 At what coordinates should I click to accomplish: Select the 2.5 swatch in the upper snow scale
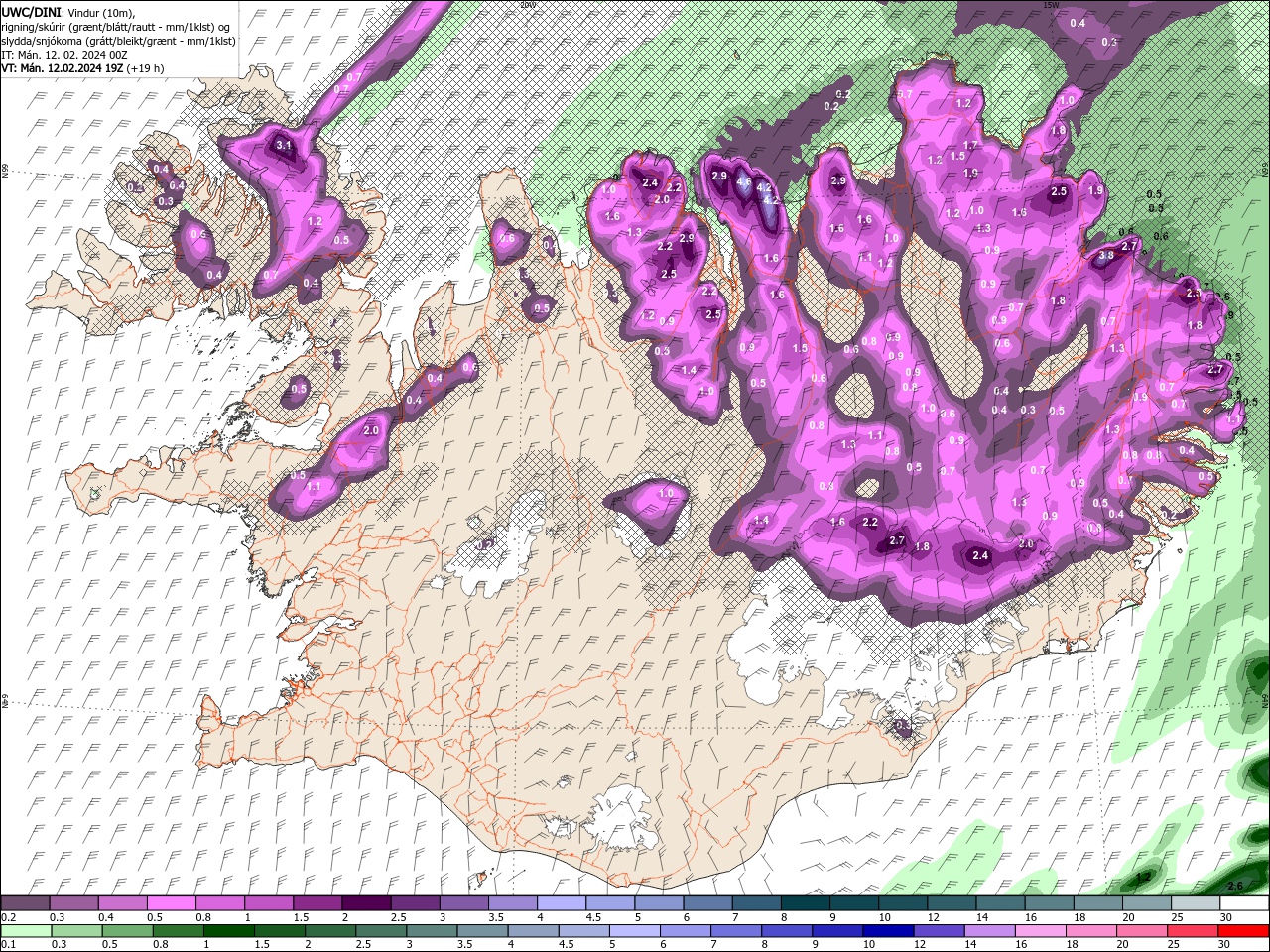pyautogui.click(x=415, y=903)
